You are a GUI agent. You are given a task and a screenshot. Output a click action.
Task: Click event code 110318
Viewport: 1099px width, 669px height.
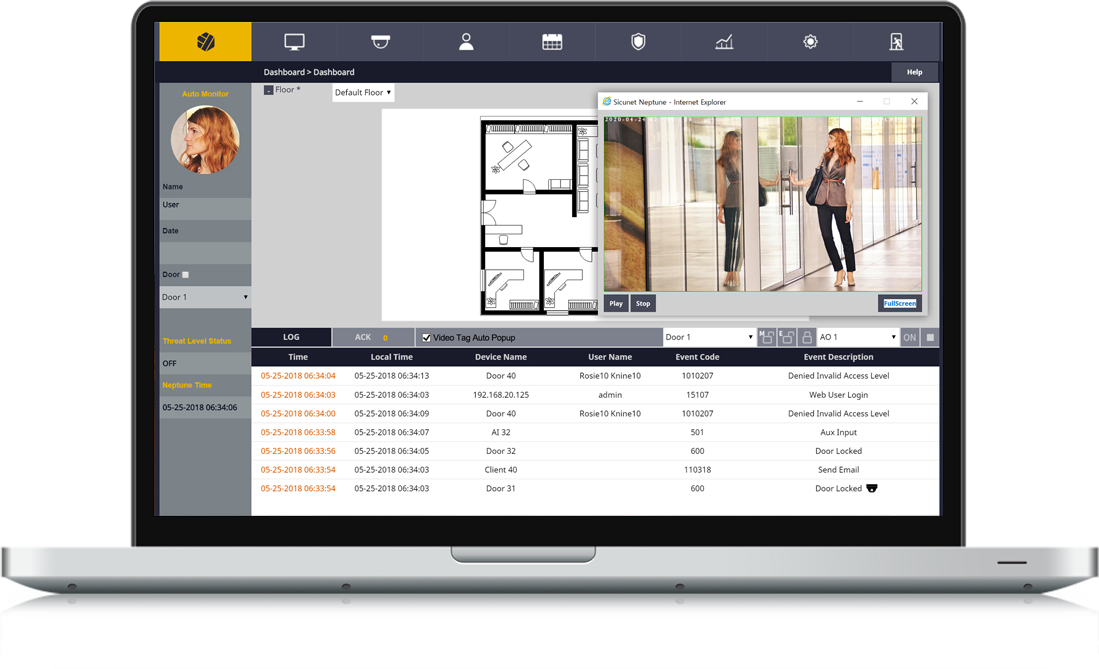click(697, 470)
